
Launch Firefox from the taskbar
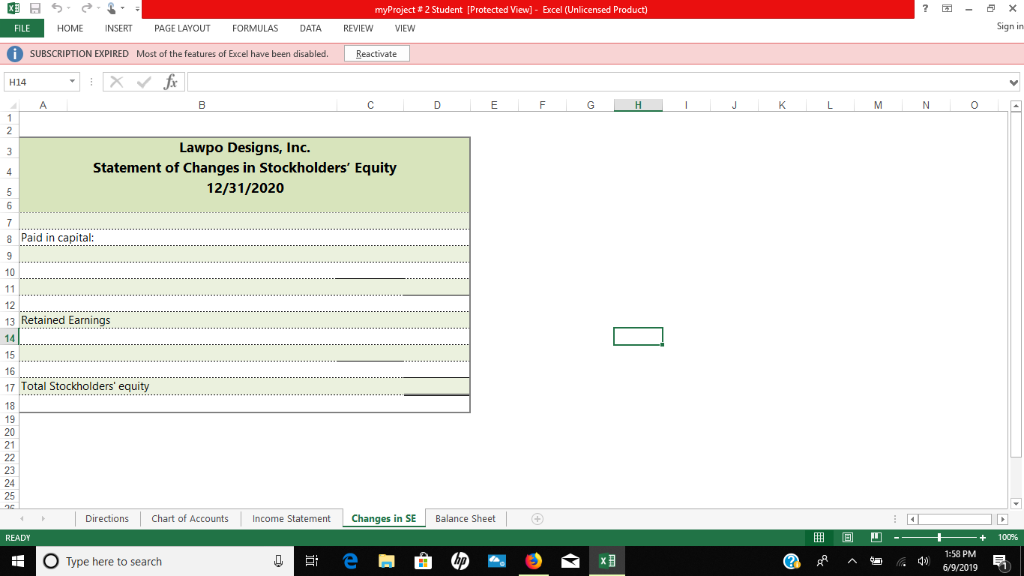tap(533, 561)
